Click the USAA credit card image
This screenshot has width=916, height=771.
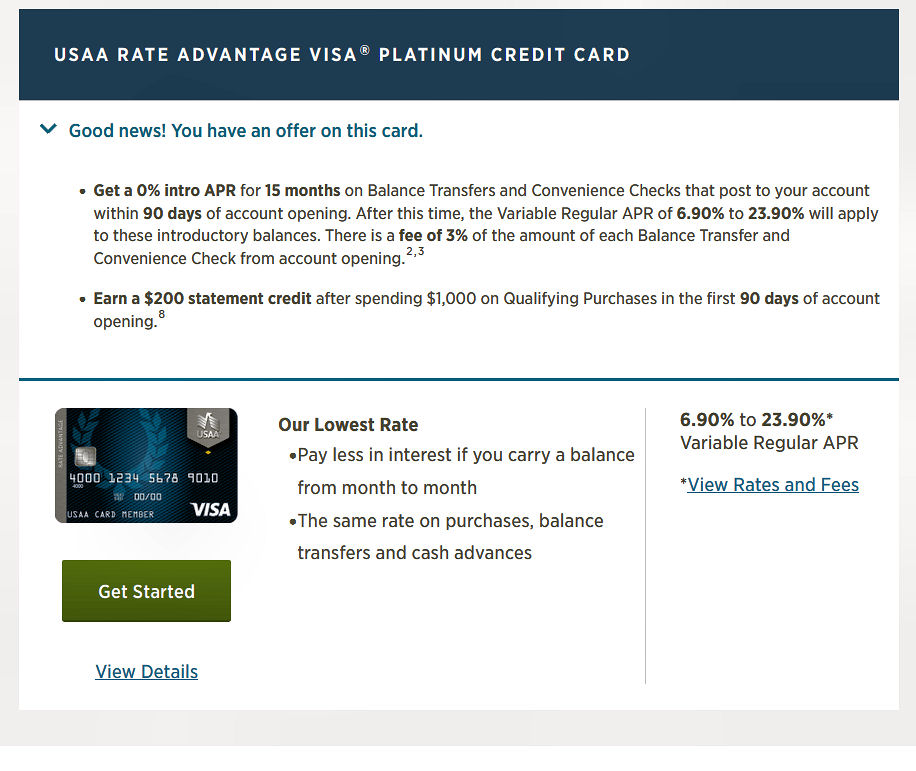(x=146, y=465)
